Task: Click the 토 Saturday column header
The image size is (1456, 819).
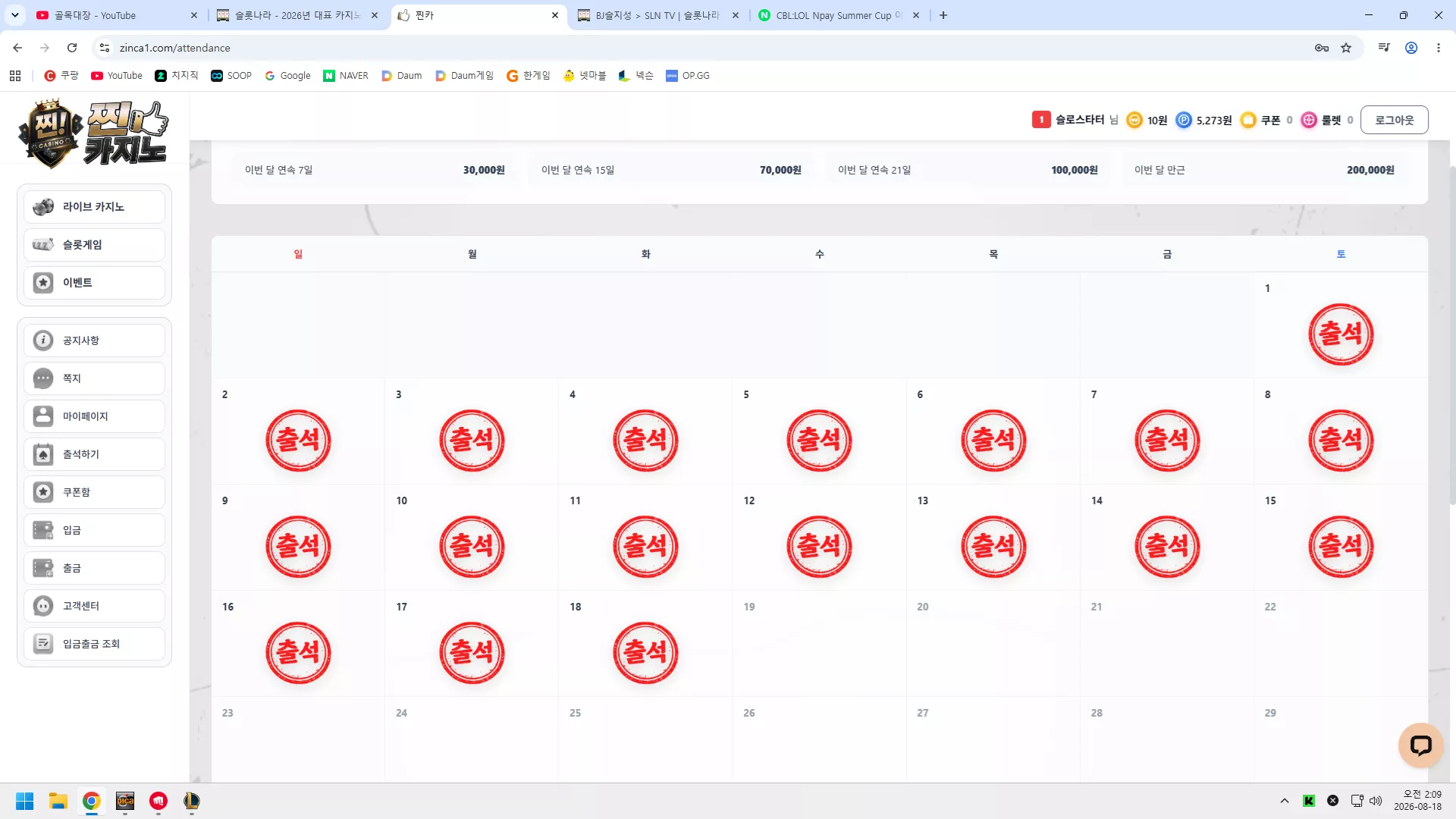Action: pos(1341,254)
